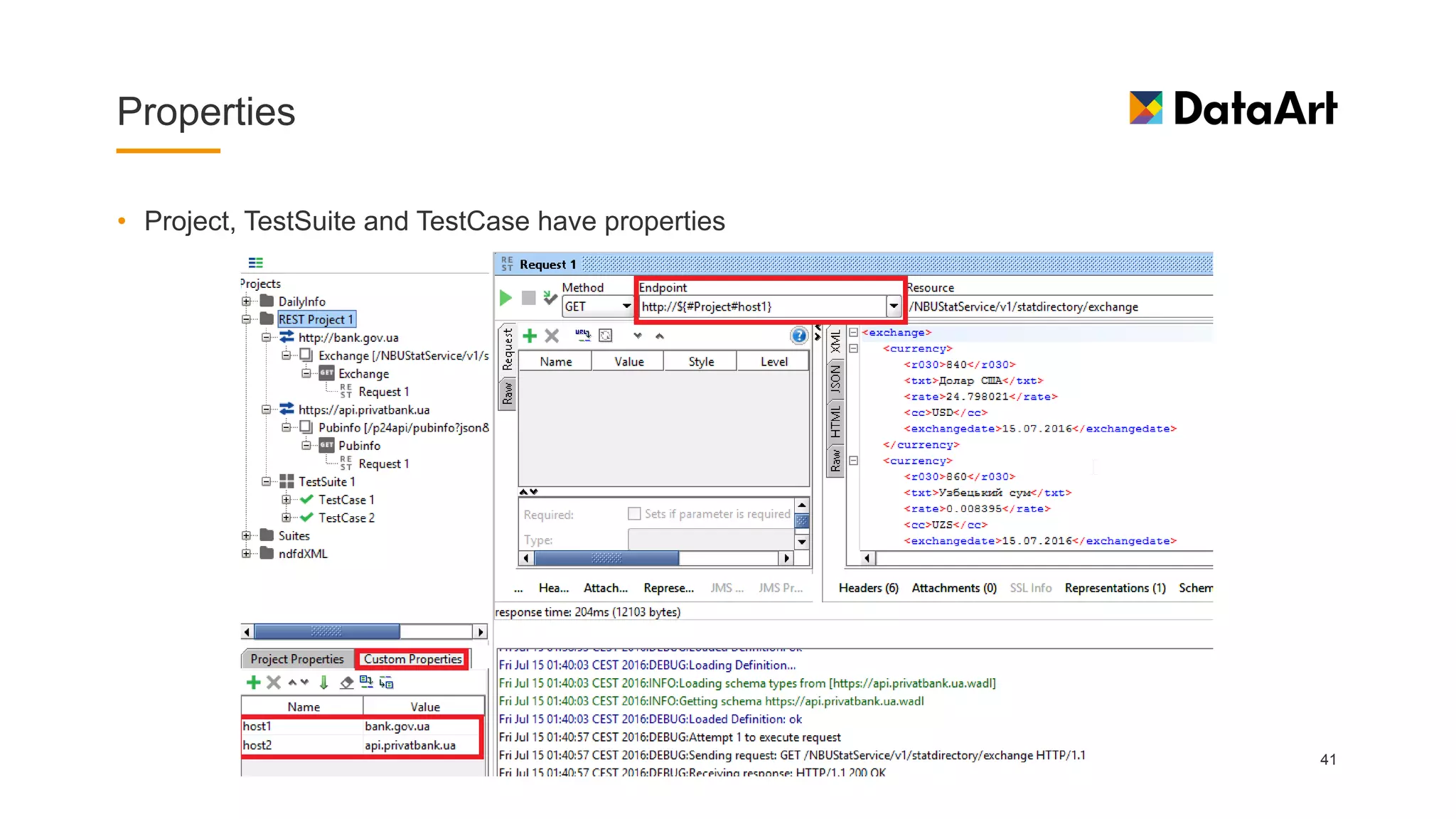Open the blue help question mark
The width and height of the screenshot is (1456, 819).
pyautogui.click(x=798, y=336)
